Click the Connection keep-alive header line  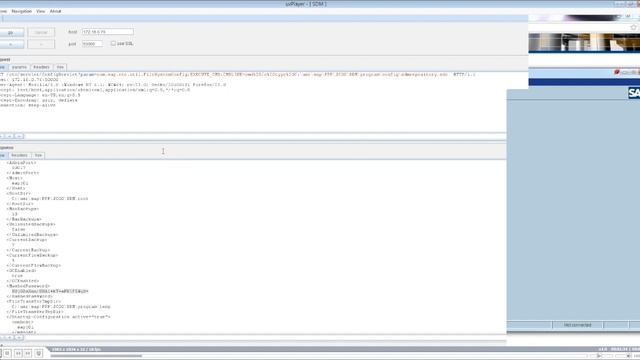click(x=28, y=105)
